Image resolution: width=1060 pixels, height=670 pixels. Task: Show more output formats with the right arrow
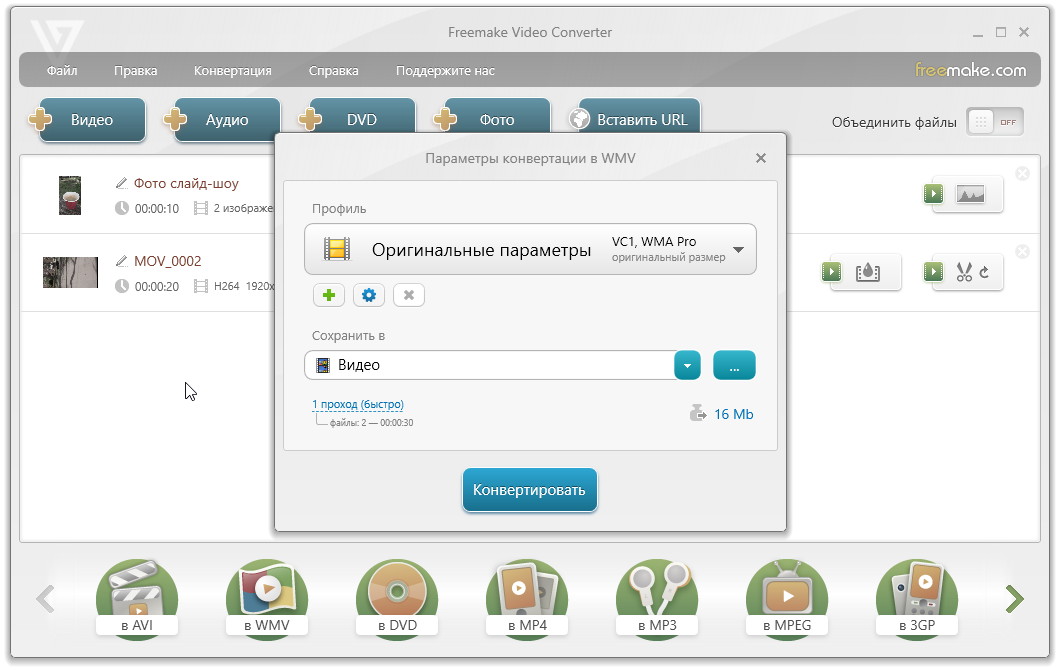[1014, 598]
